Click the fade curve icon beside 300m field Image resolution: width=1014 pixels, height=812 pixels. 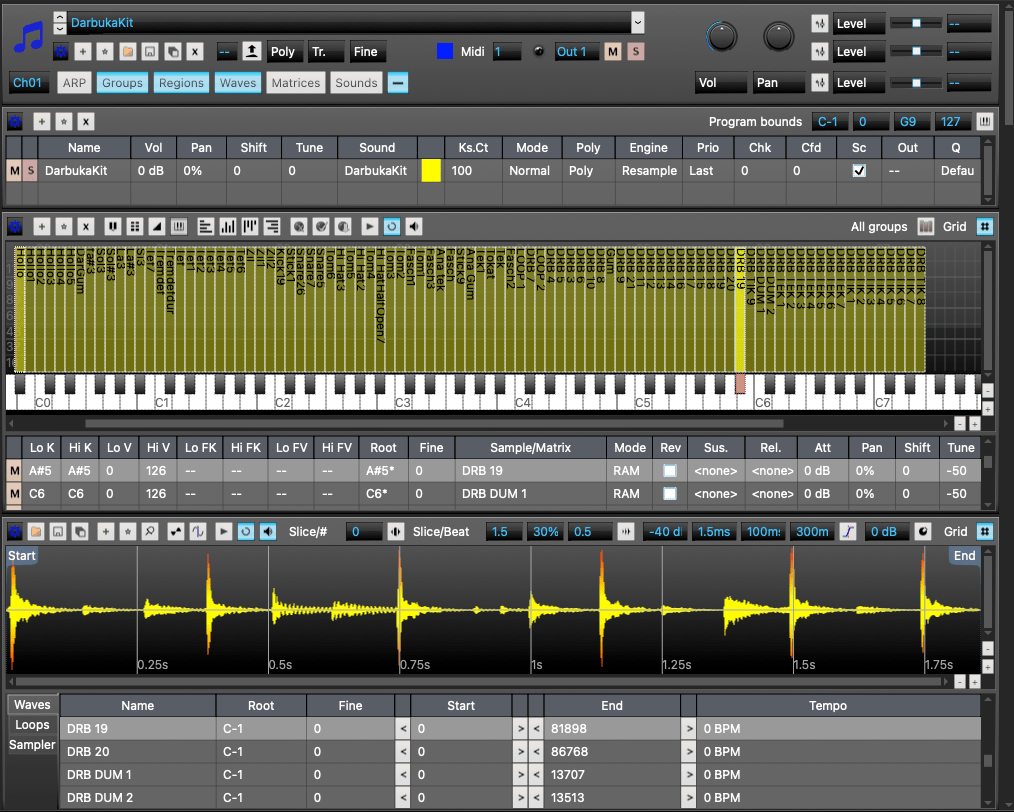tap(848, 531)
